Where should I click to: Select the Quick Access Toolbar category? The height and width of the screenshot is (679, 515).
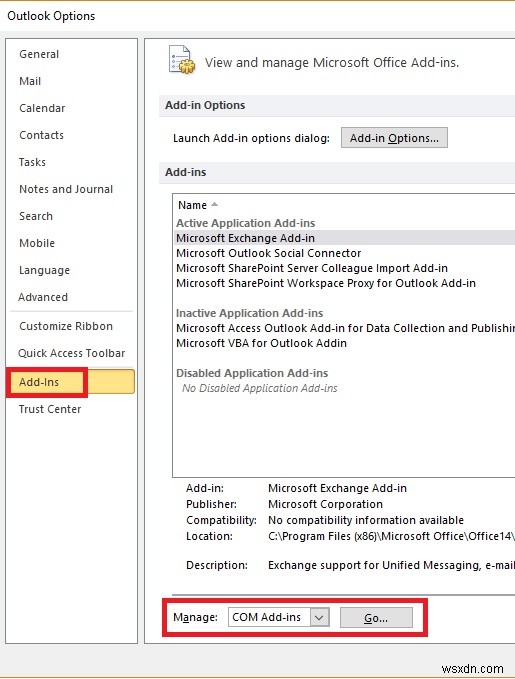tap(71, 353)
